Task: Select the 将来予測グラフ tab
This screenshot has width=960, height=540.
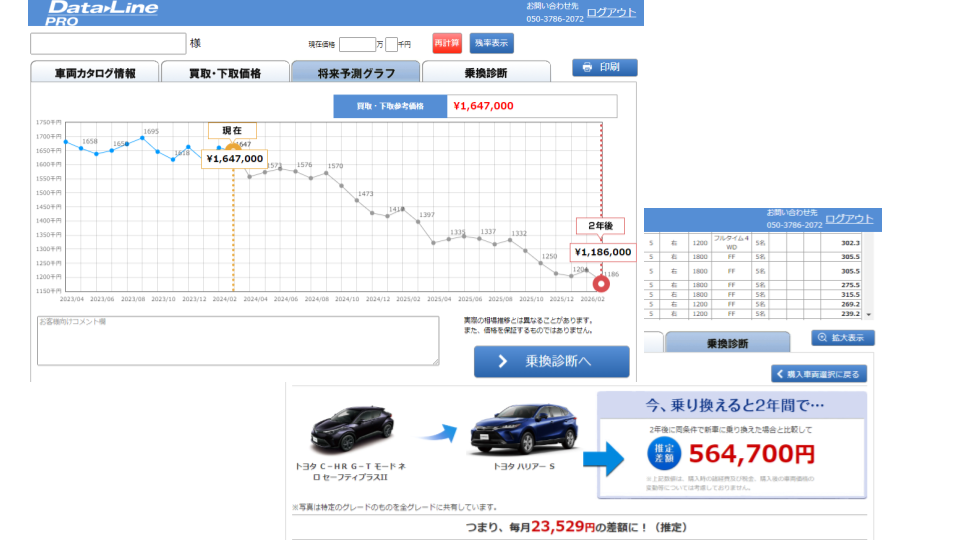Action: pyautogui.click(x=356, y=73)
